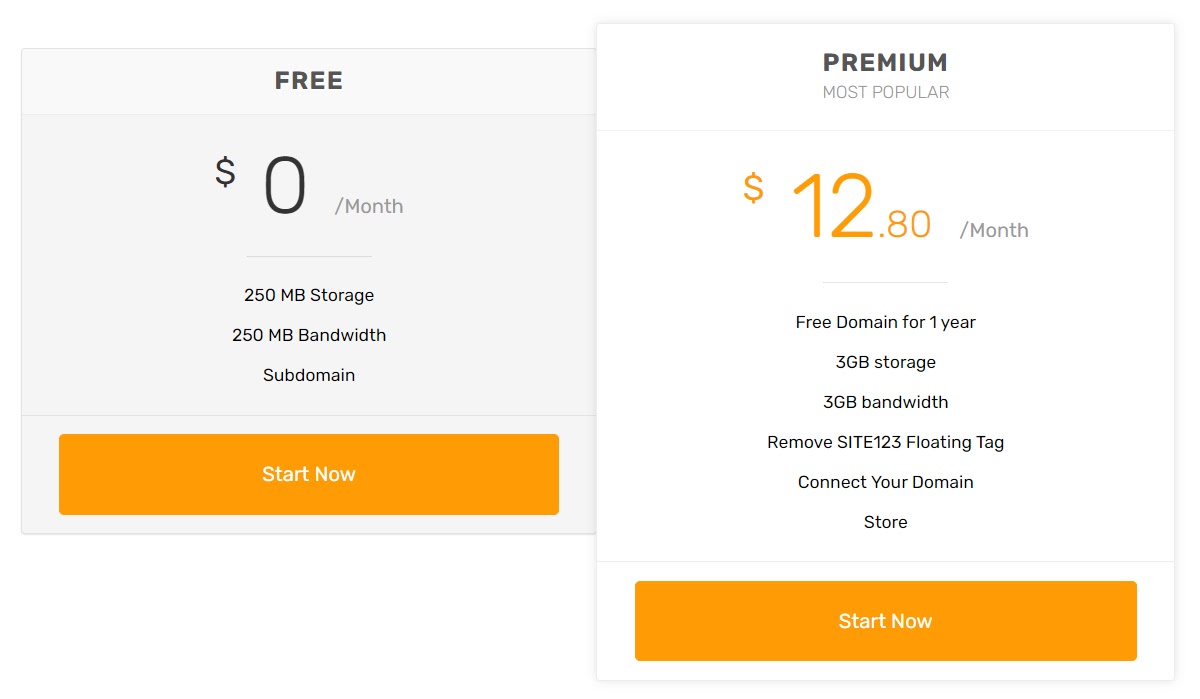The height and width of the screenshot is (699, 1200).
Task: Select the 'Subdomain' feature line
Action: point(308,375)
